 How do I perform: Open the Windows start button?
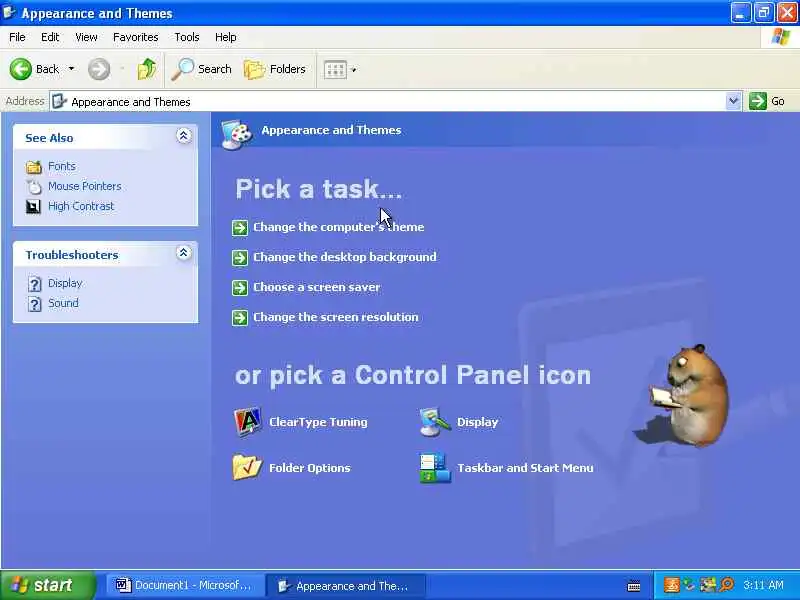pos(47,585)
